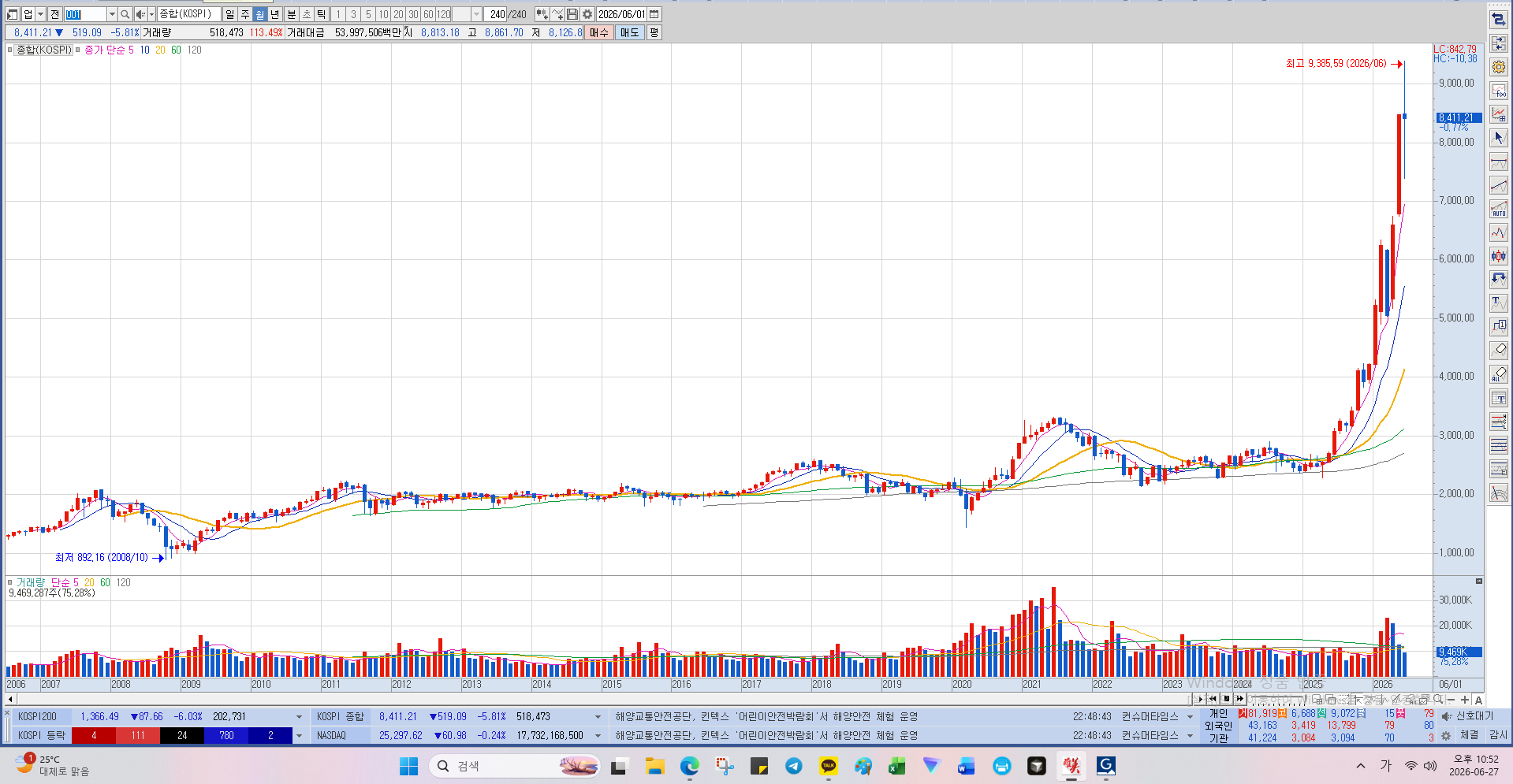The image size is (1513, 784).
Task: Open the index code 001 dropdown arrow
Action: tap(112, 14)
